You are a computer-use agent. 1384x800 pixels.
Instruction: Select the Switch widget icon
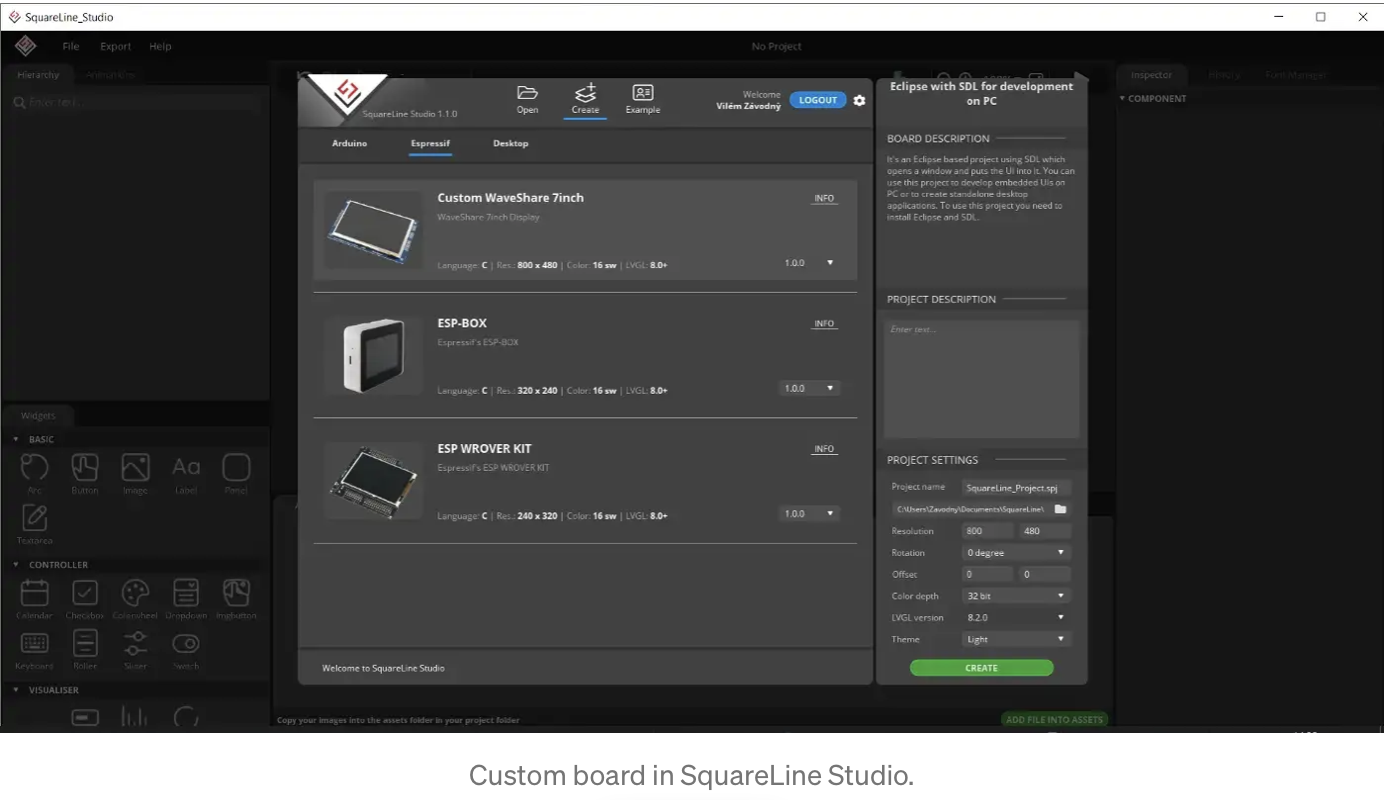(186, 644)
